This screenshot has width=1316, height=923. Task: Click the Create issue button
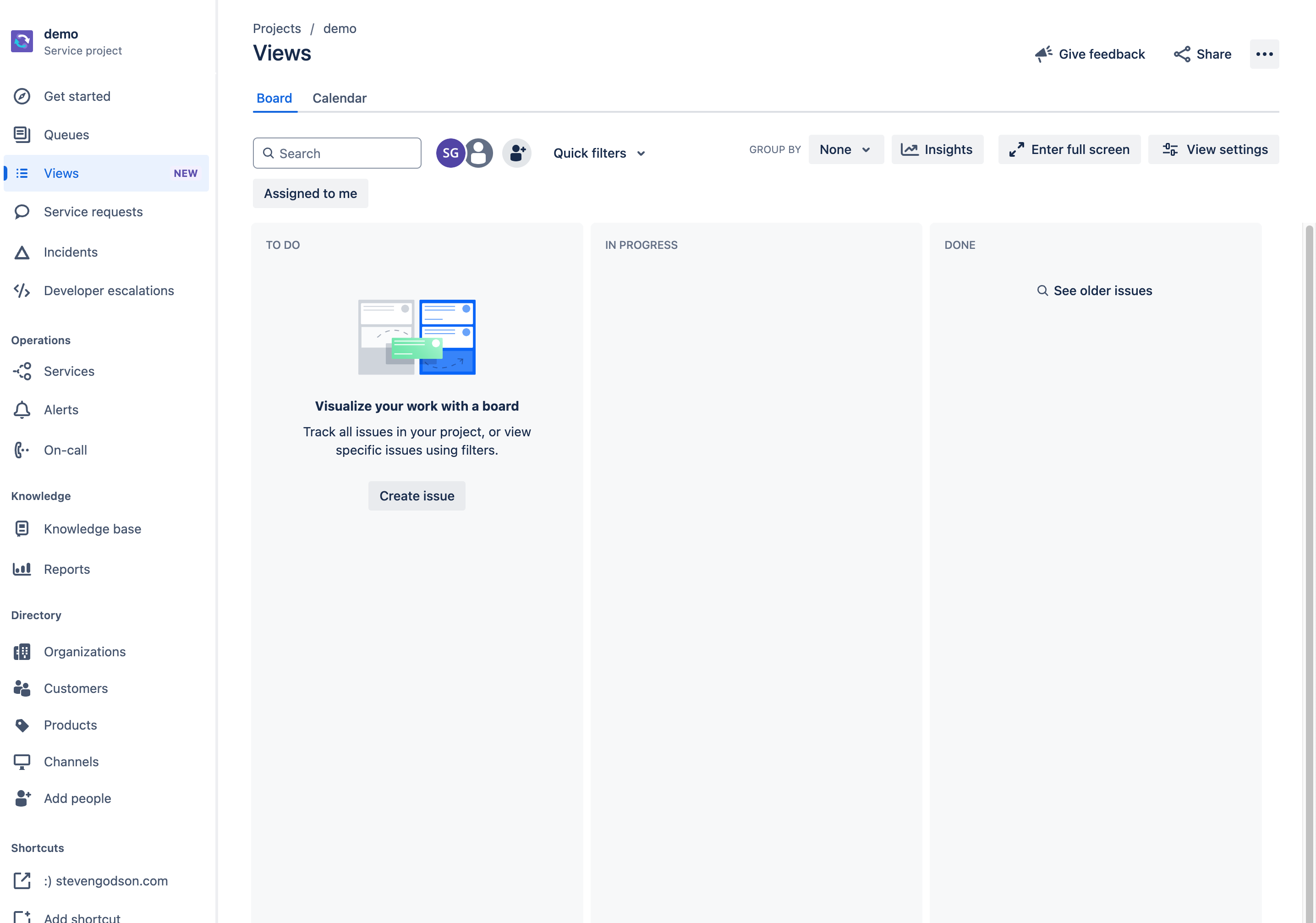pos(417,496)
